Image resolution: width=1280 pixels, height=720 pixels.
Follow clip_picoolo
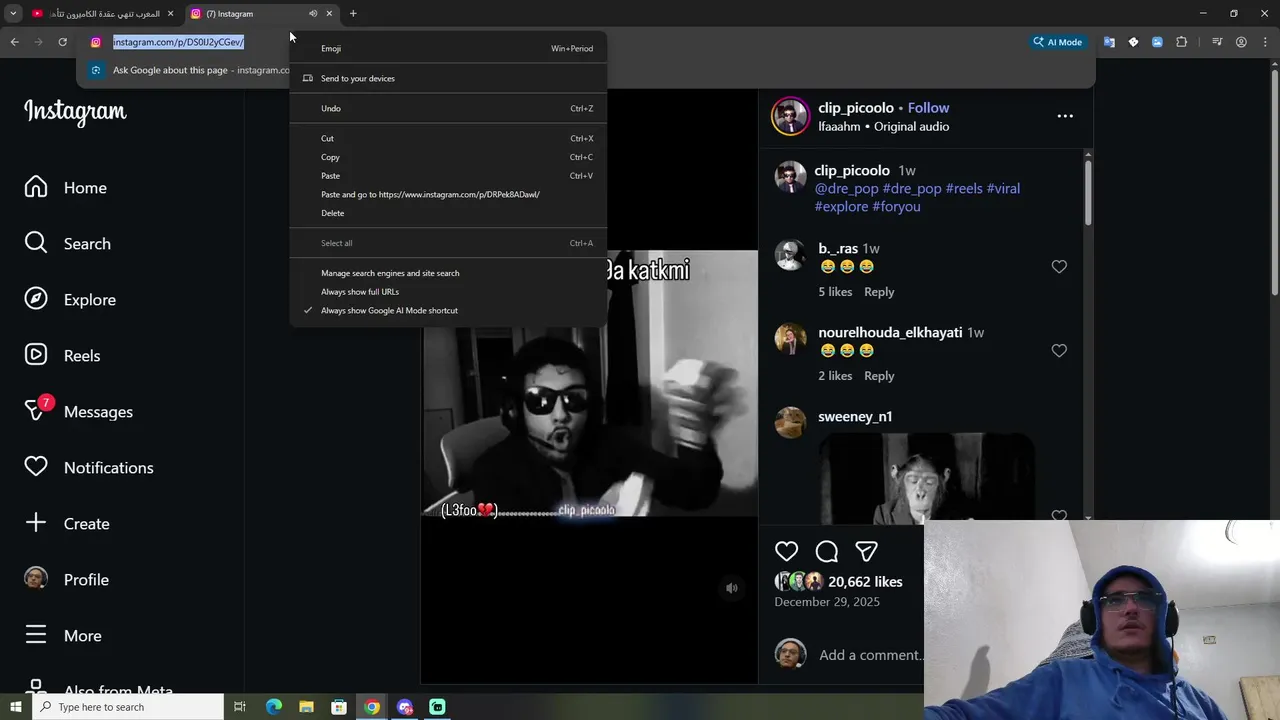coord(928,108)
